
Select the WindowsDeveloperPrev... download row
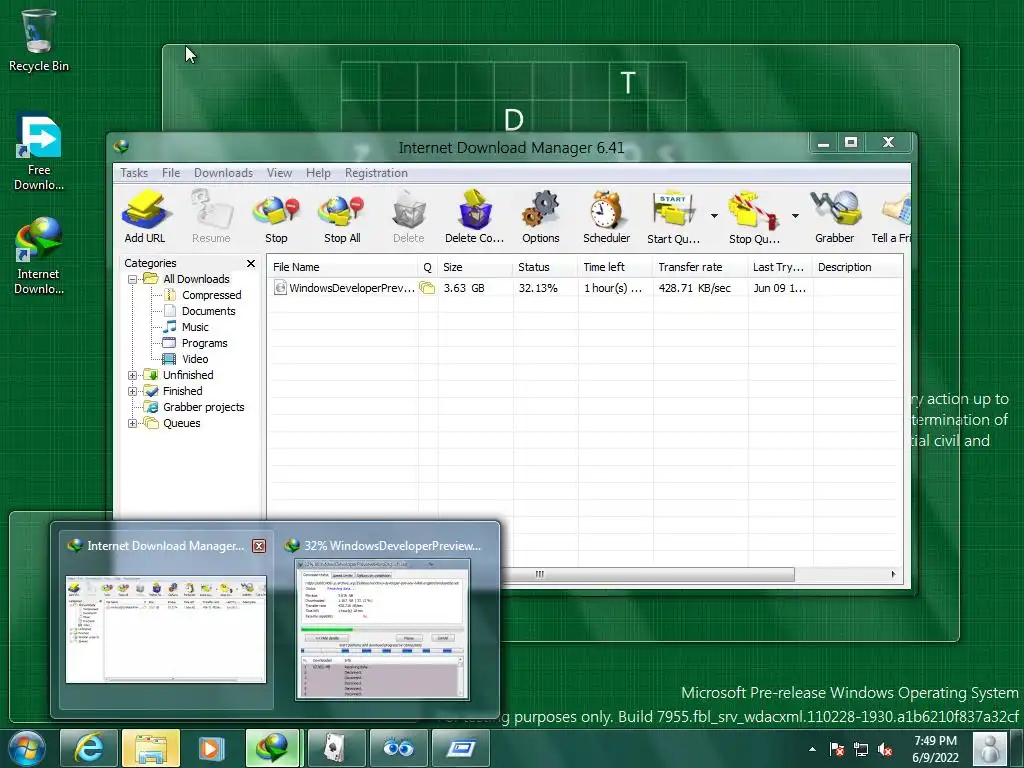pyautogui.click(x=584, y=288)
